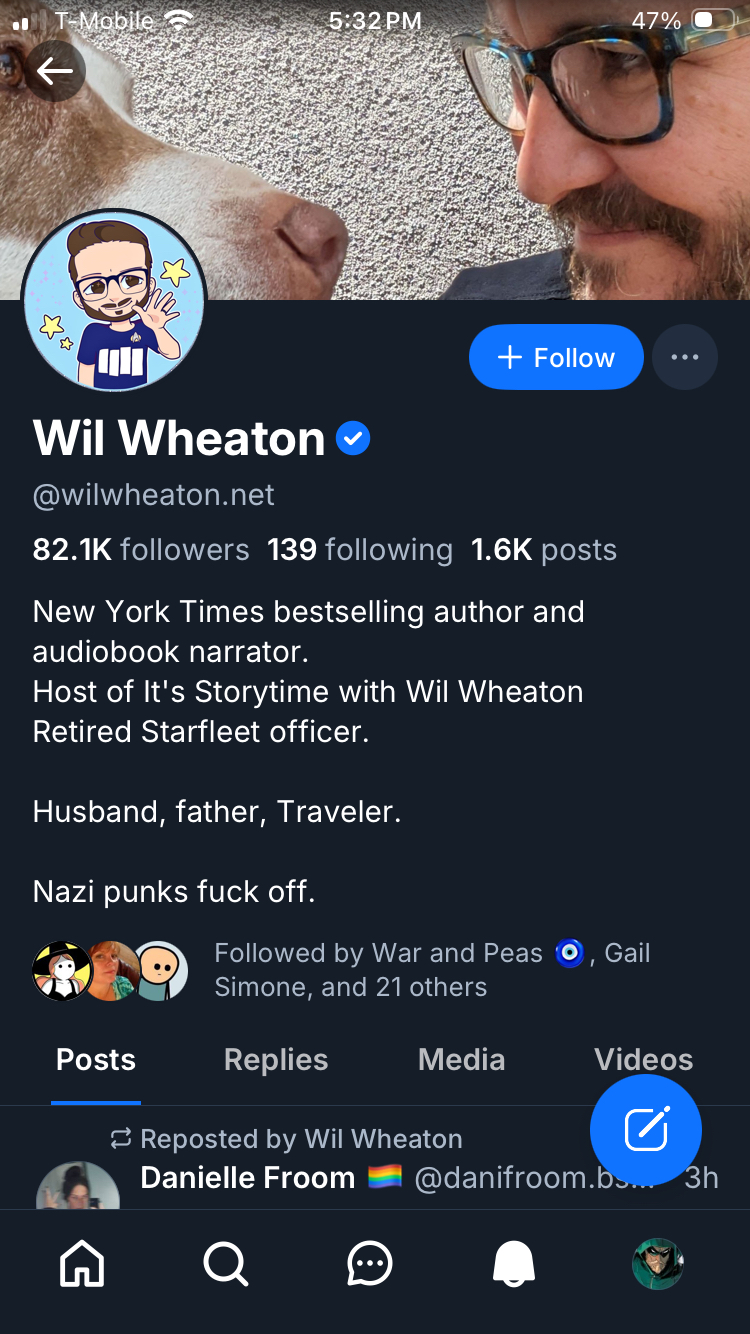This screenshot has height=1334, width=750.
Task: Switch to the Replies tab
Action: pos(276,1060)
